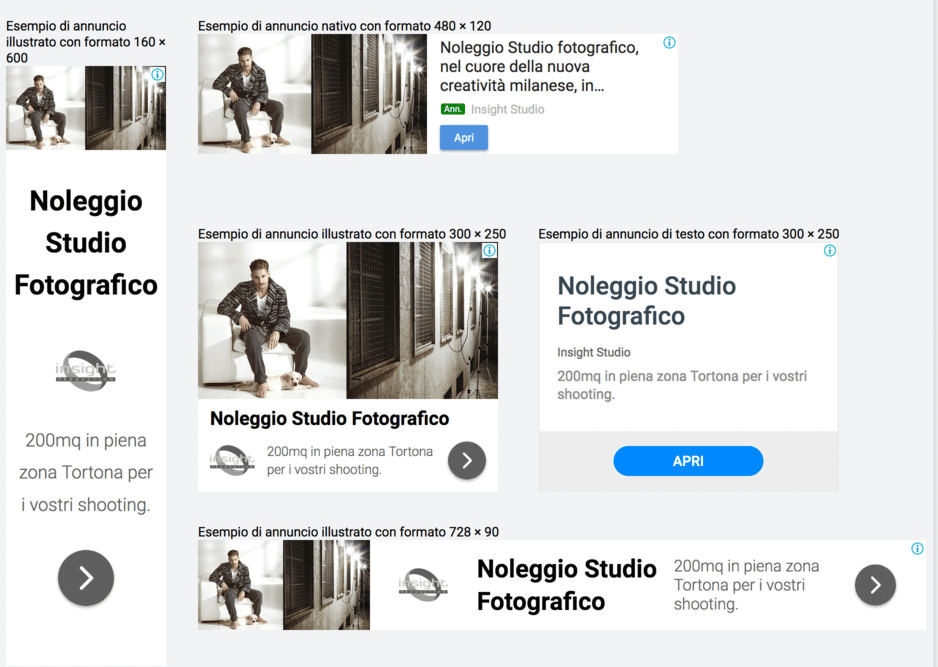The width and height of the screenshot is (938, 667).
Task: Select the studio photo atop the 160 × 600 ad
Action: (x=86, y=108)
